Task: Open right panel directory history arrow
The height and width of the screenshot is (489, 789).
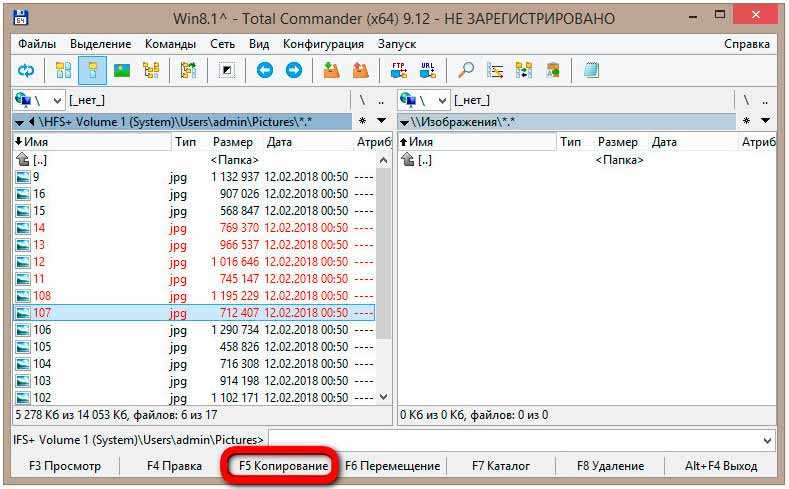Action: coord(765,120)
